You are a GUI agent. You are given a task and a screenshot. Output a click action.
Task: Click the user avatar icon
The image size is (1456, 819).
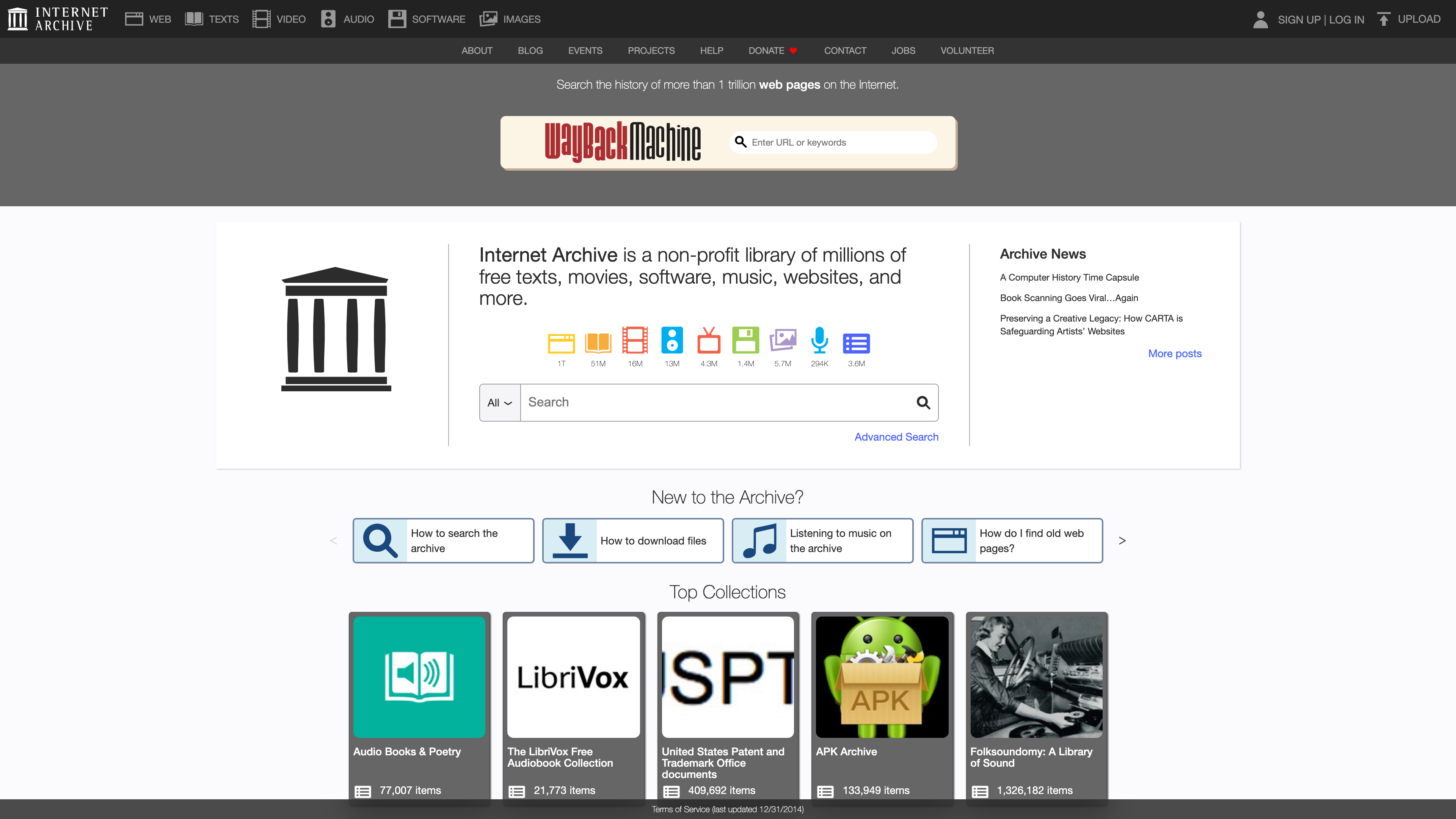pyautogui.click(x=1260, y=19)
